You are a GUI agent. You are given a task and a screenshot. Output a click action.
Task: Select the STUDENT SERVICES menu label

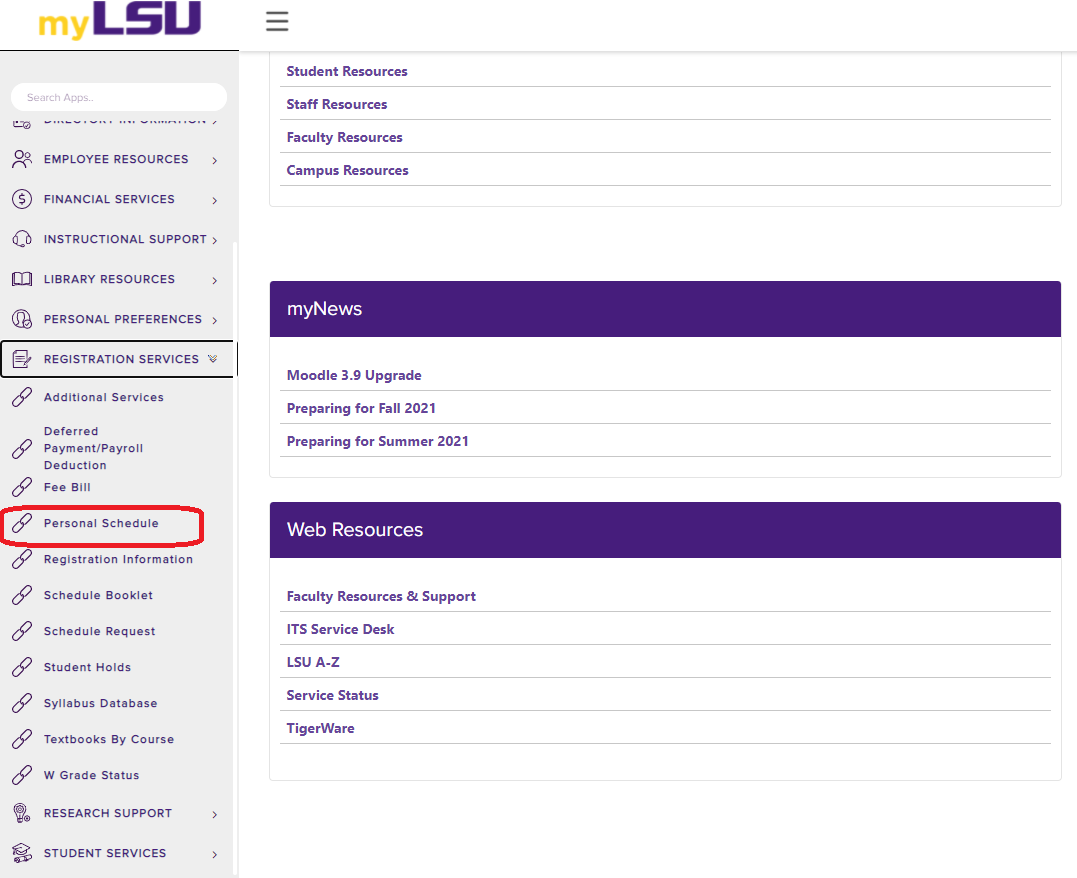pyautogui.click(x=105, y=853)
